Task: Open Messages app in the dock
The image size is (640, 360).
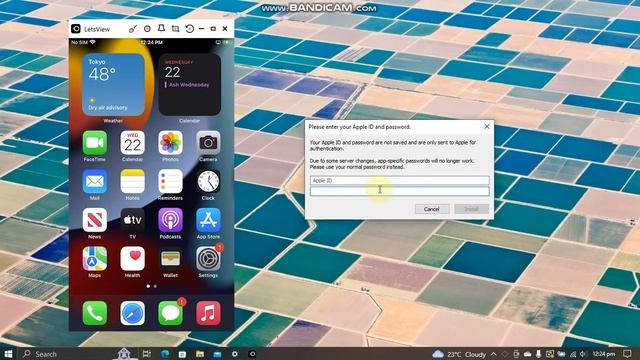Action: (170, 313)
